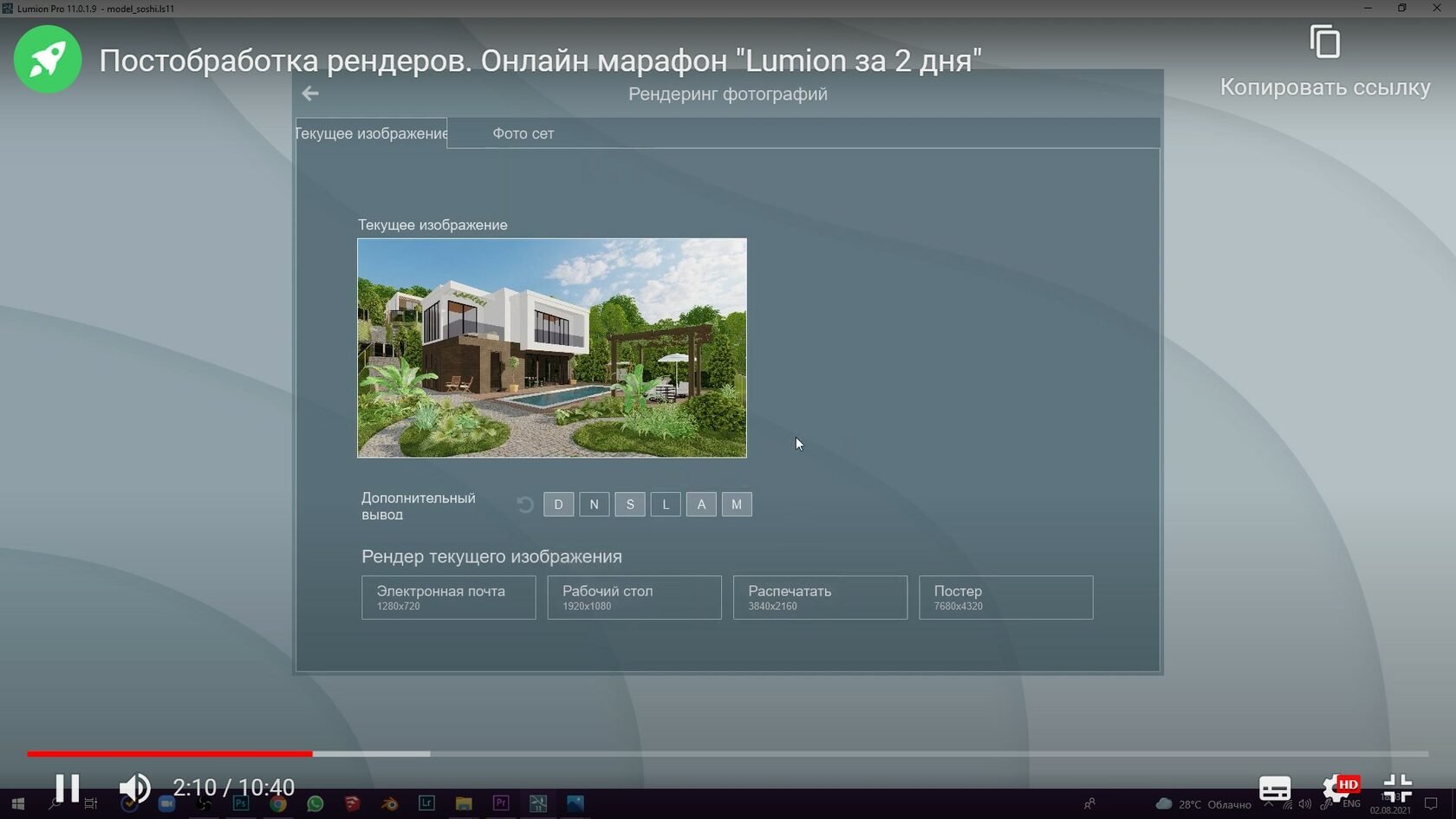Exit fullscreen mode in video player
This screenshot has height=819, width=1456.
pyautogui.click(x=1397, y=788)
